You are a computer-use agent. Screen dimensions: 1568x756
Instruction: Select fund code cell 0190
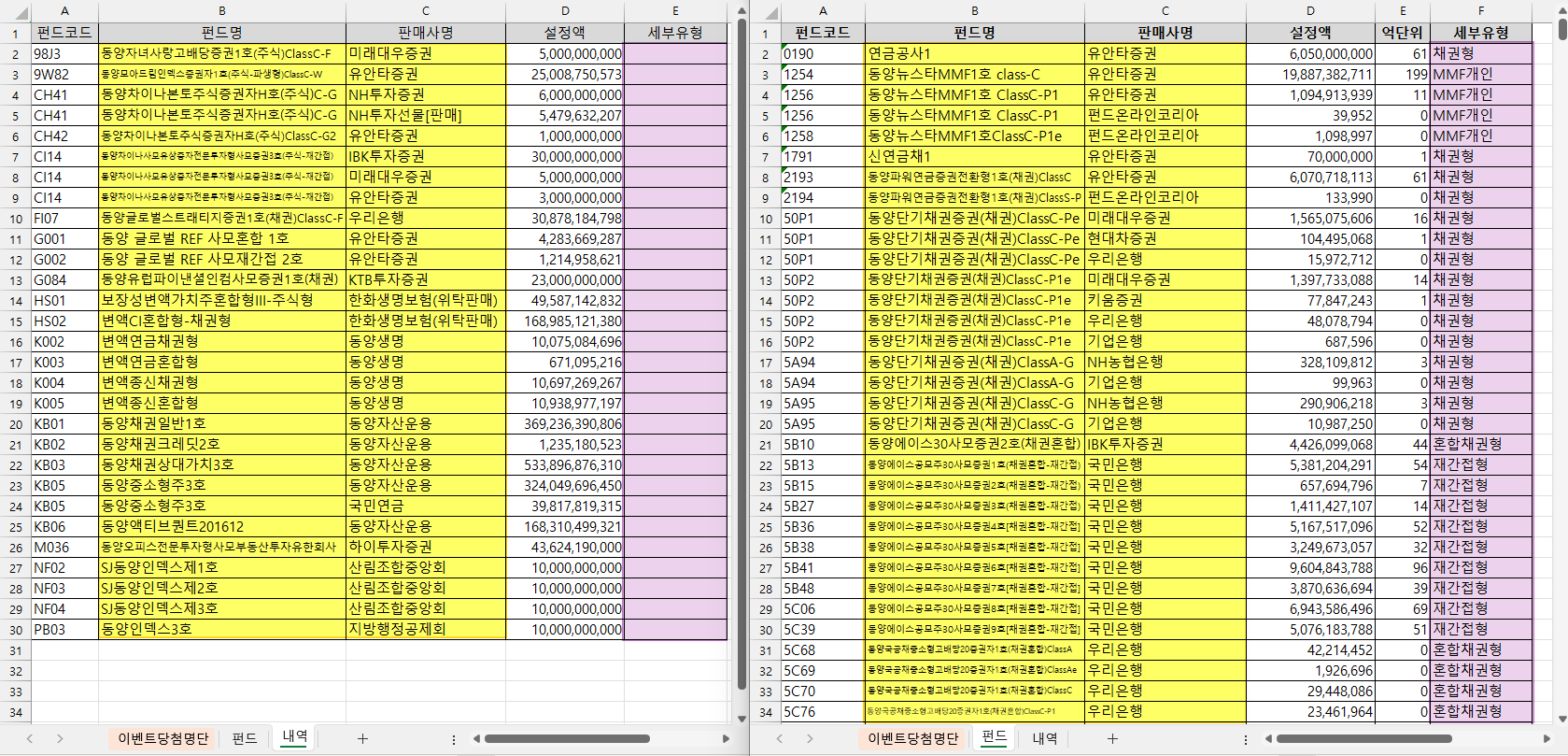tap(823, 54)
